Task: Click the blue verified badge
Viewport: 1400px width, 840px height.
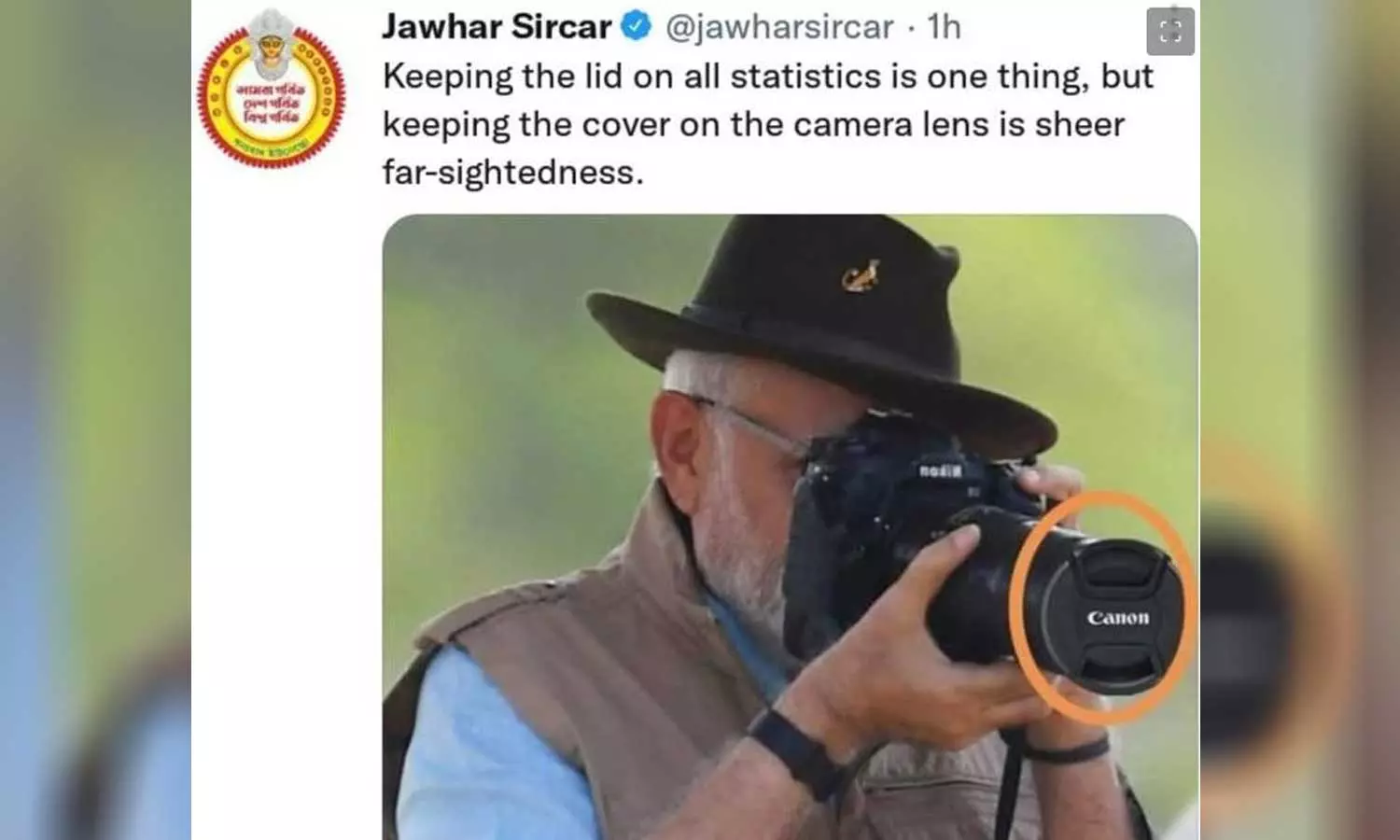Action: [x=637, y=27]
